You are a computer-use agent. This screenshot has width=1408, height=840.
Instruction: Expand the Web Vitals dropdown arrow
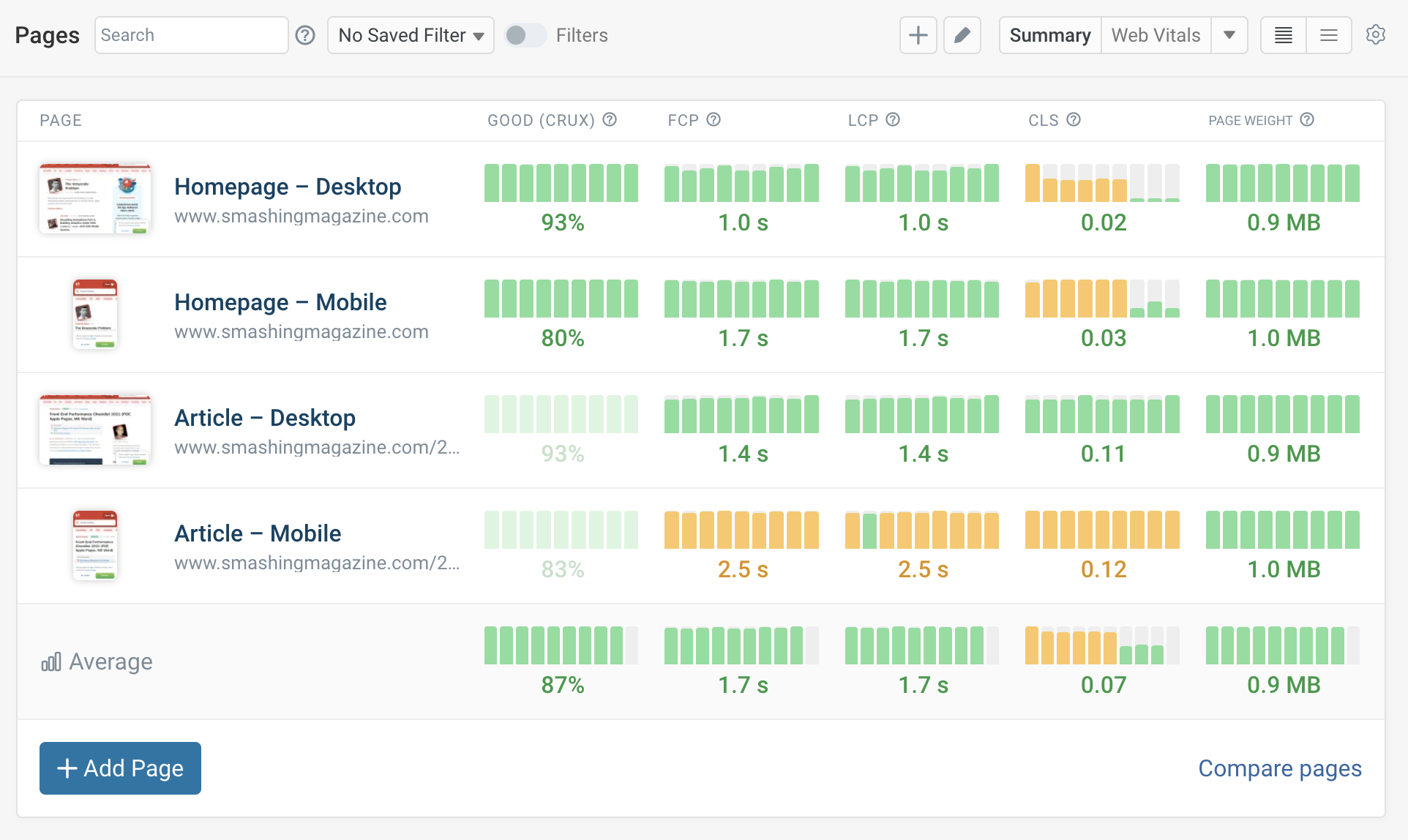point(1229,34)
